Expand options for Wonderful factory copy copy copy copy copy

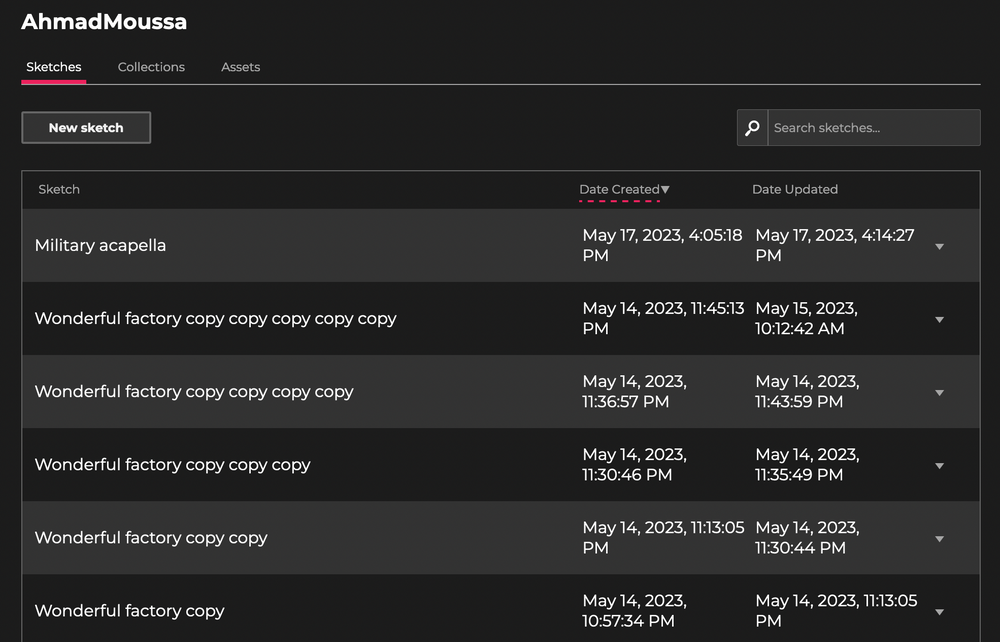tap(939, 320)
